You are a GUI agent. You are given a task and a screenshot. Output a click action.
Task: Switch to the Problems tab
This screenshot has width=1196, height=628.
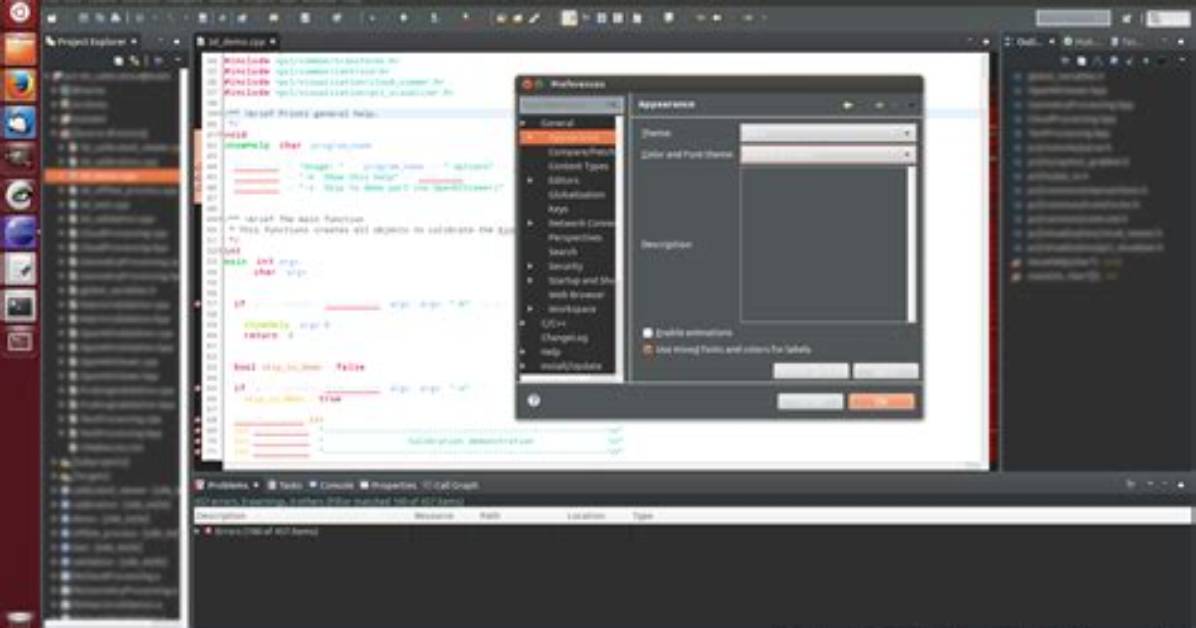(x=227, y=485)
